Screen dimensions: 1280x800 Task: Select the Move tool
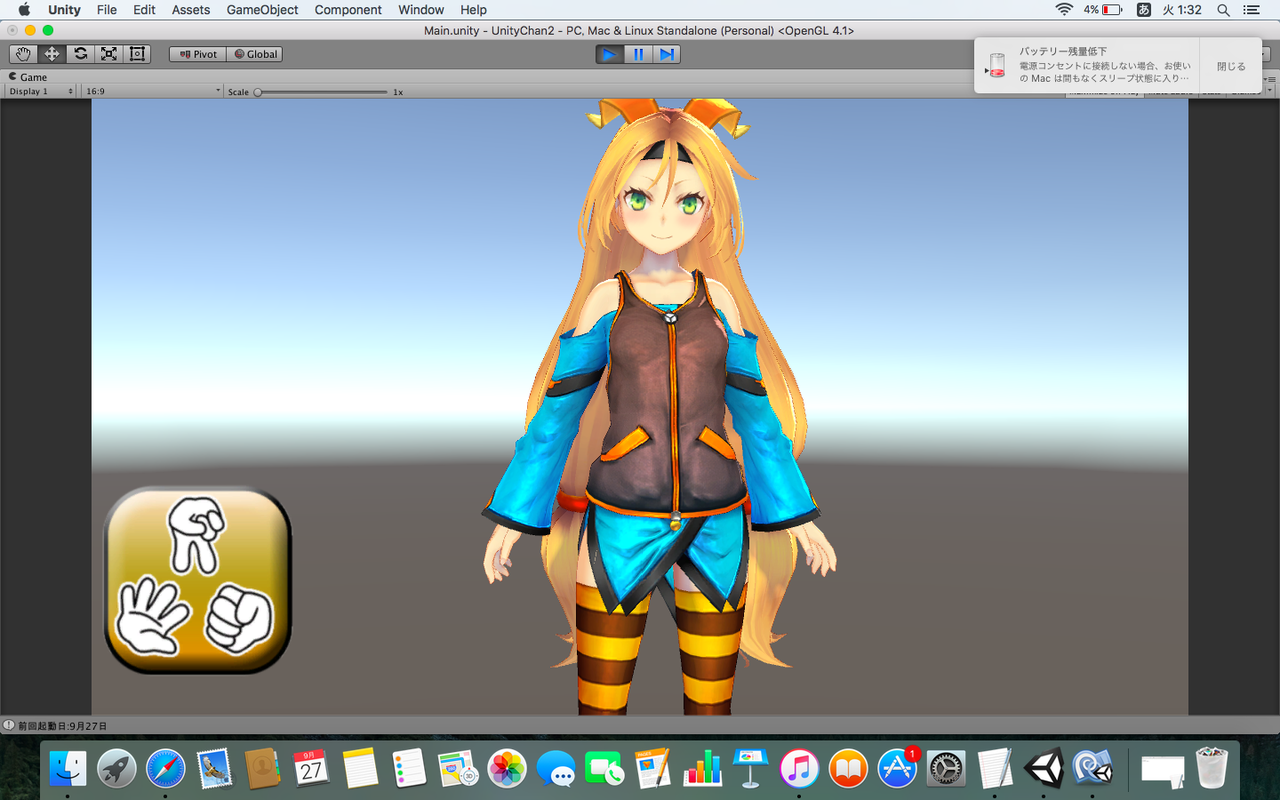50,53
